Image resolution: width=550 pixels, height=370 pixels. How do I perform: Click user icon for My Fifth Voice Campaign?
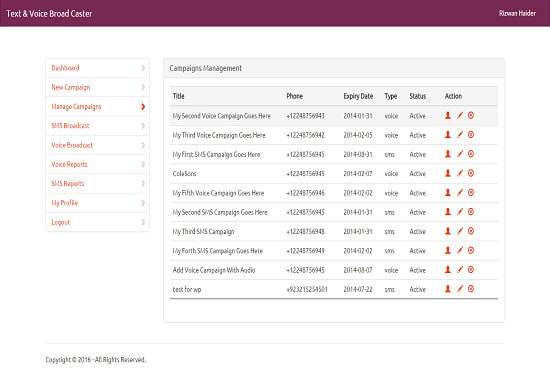tap(448, 193)
